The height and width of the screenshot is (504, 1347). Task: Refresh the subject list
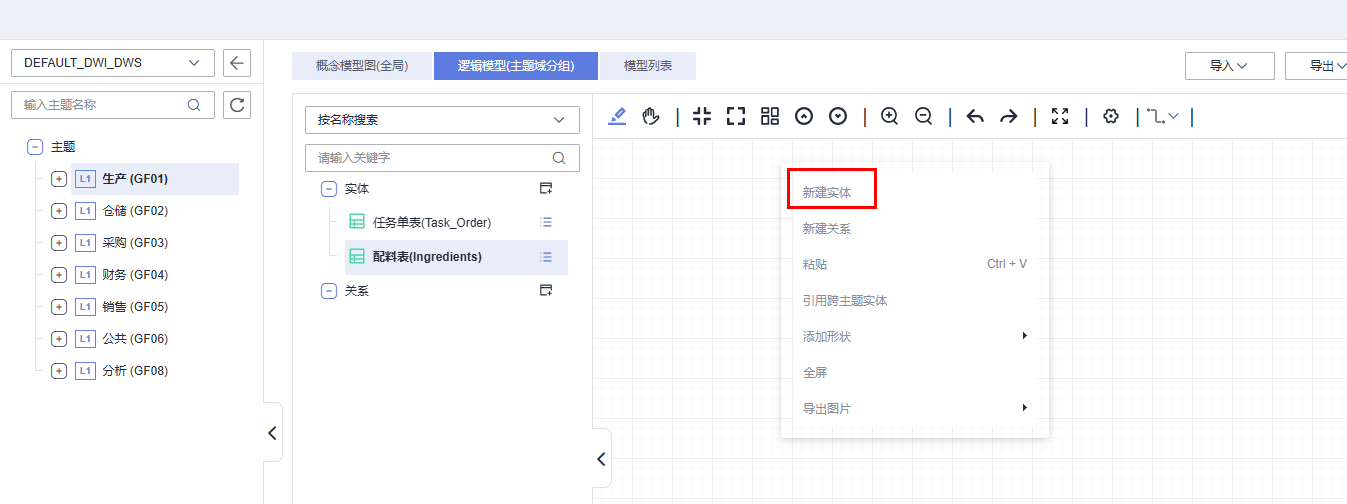(x=237, y=104)
